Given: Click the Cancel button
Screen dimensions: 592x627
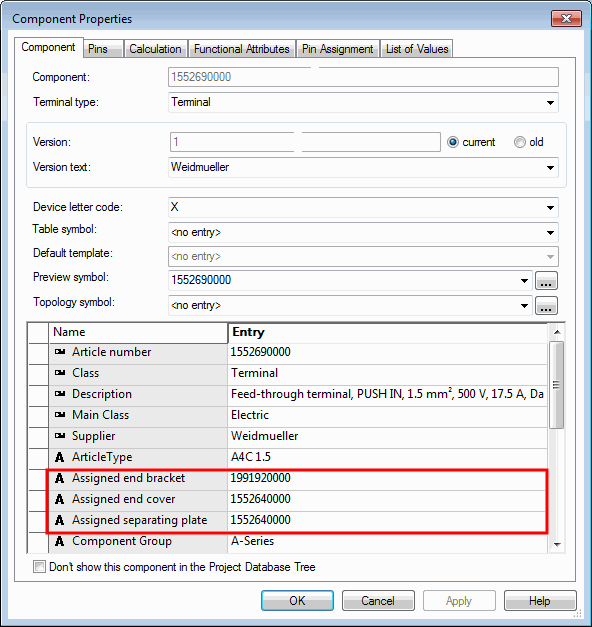Looking at the screenshot, I should (x=378, y=601).
